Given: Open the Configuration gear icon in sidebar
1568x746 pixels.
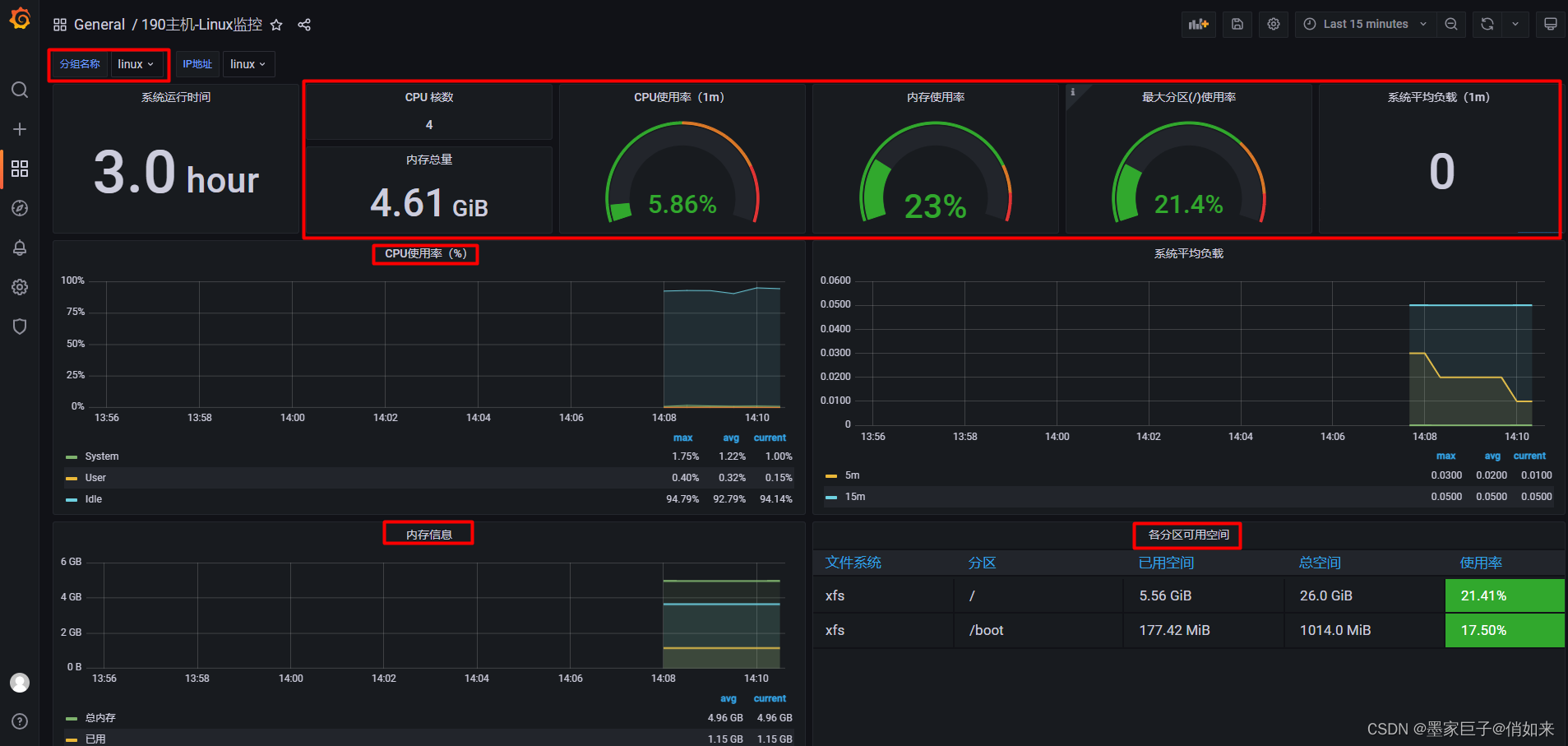Looking at the screenshot, I should 20,287.
